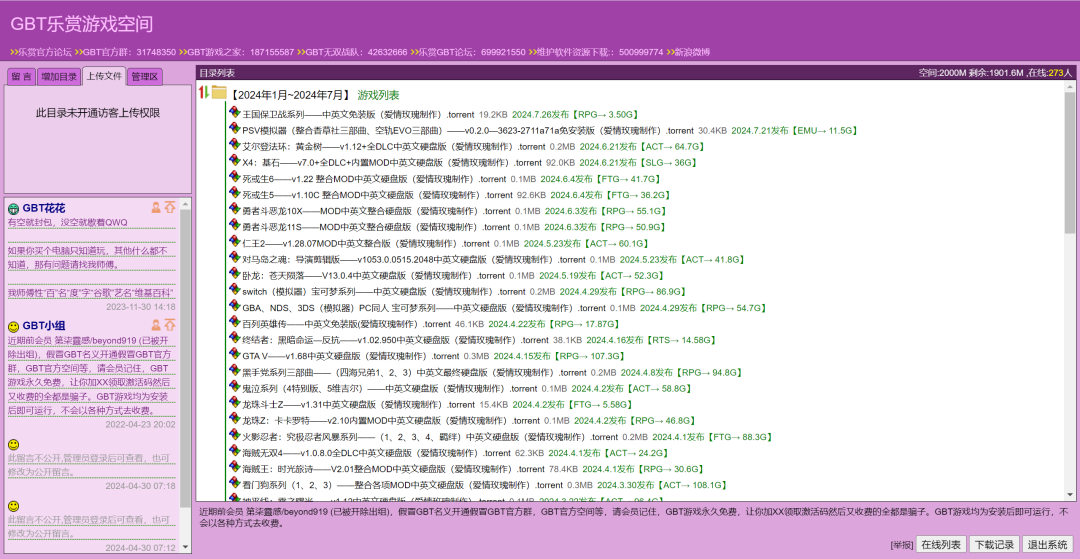Click the GBT花花 username
The height and width of the screenshot is (559, 1080).
(x=44, y=208)
